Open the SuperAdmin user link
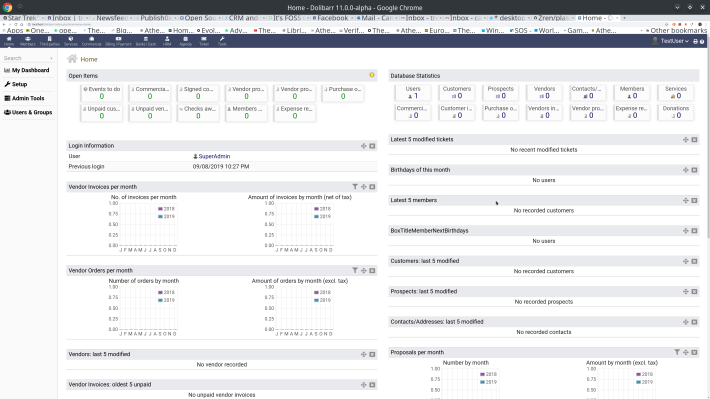 pos(214,156)
